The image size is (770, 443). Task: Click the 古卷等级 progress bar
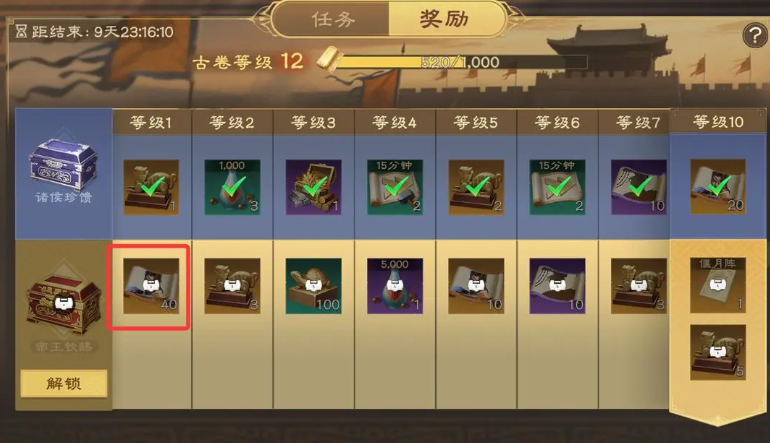461,62
